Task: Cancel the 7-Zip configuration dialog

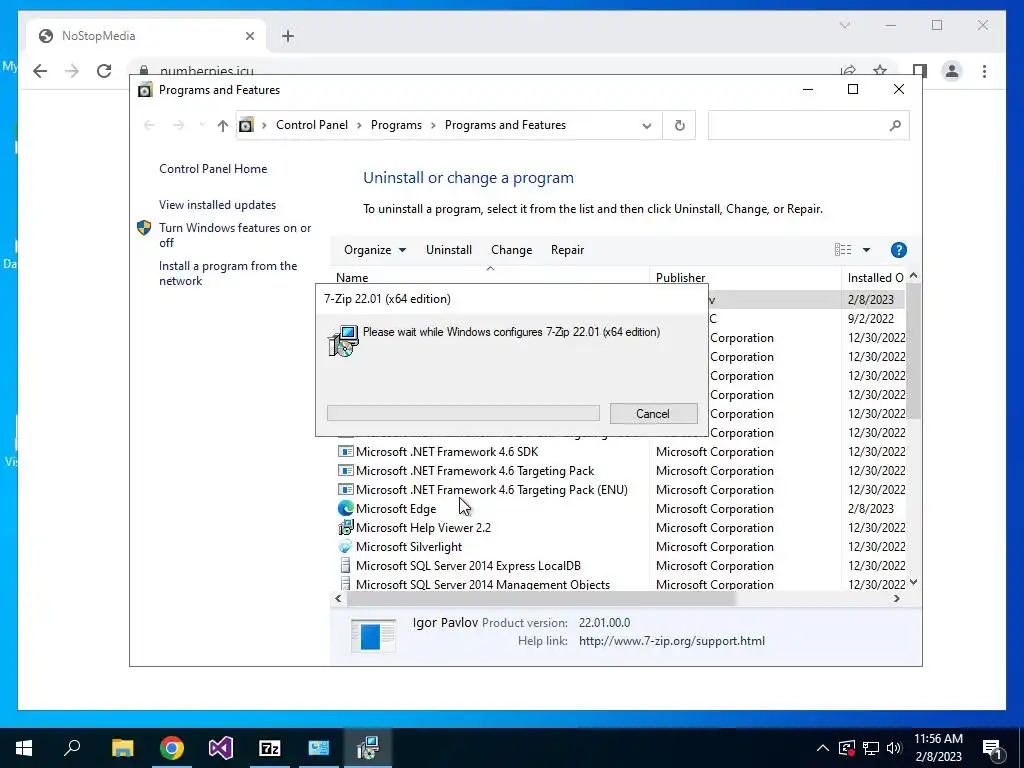Action: 653,413
